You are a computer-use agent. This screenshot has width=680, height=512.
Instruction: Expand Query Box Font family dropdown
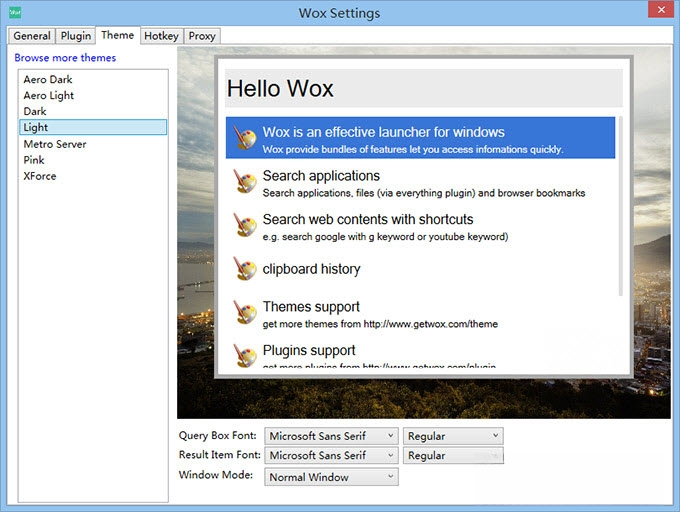(x=331, y=436)
